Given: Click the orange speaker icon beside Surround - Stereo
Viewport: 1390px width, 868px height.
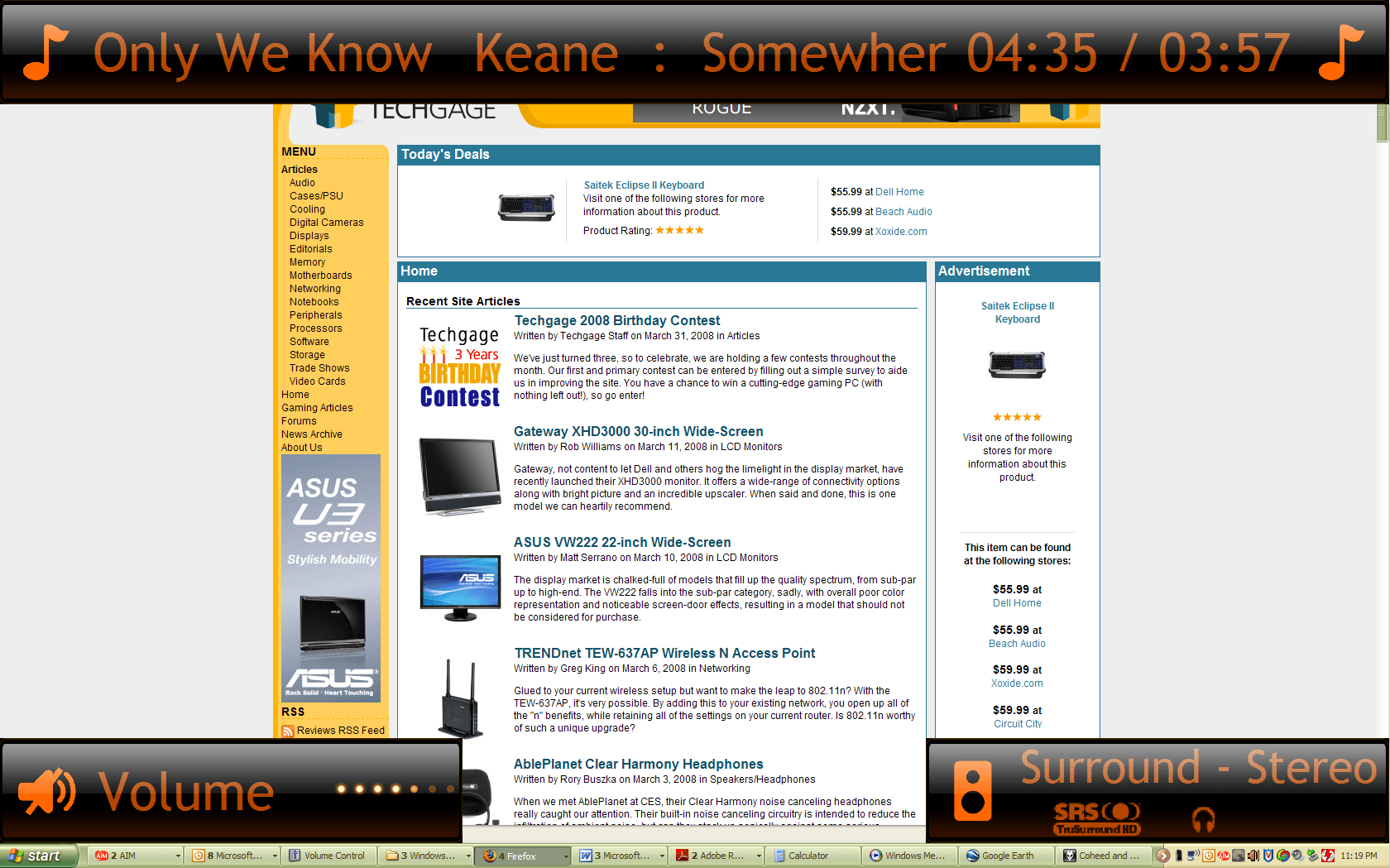Looking at the screenshot, I should tap(972, 790).
